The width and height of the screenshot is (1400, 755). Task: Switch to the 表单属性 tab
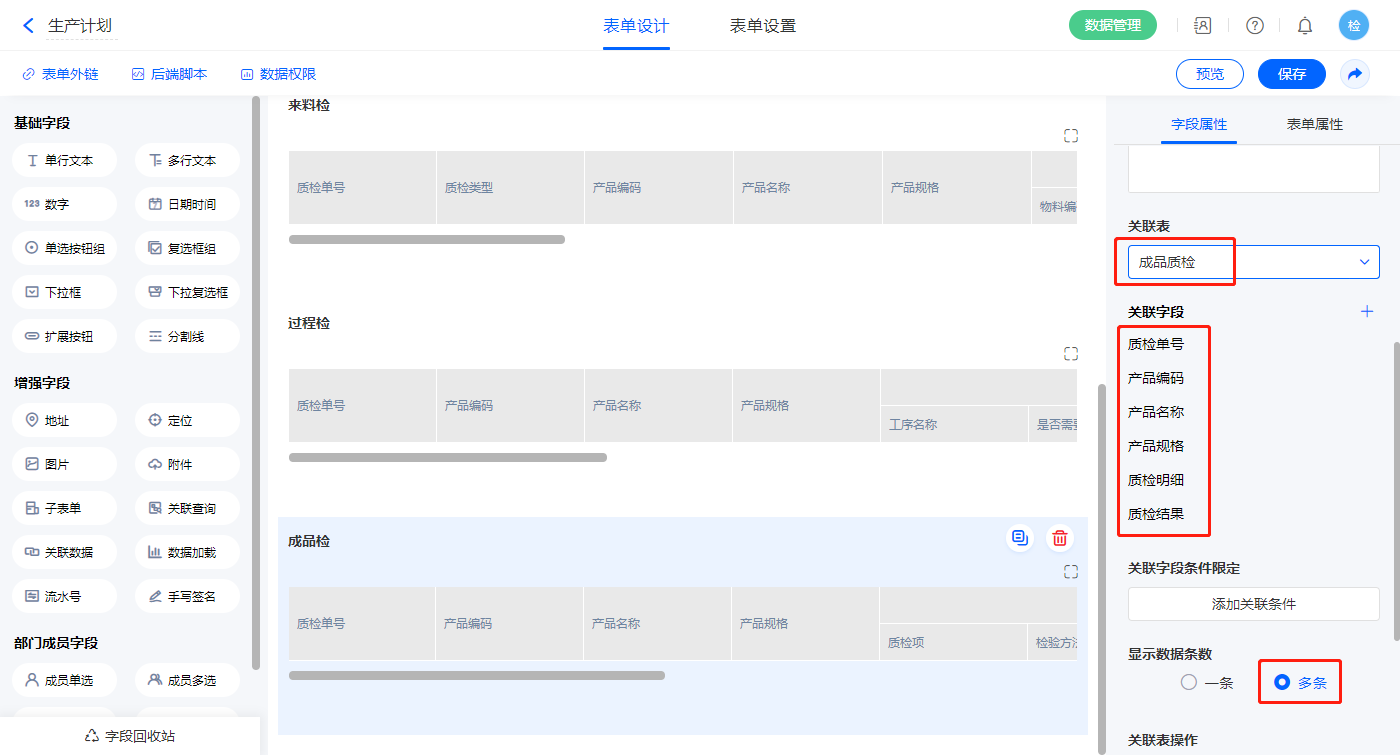click(1314, 125)
